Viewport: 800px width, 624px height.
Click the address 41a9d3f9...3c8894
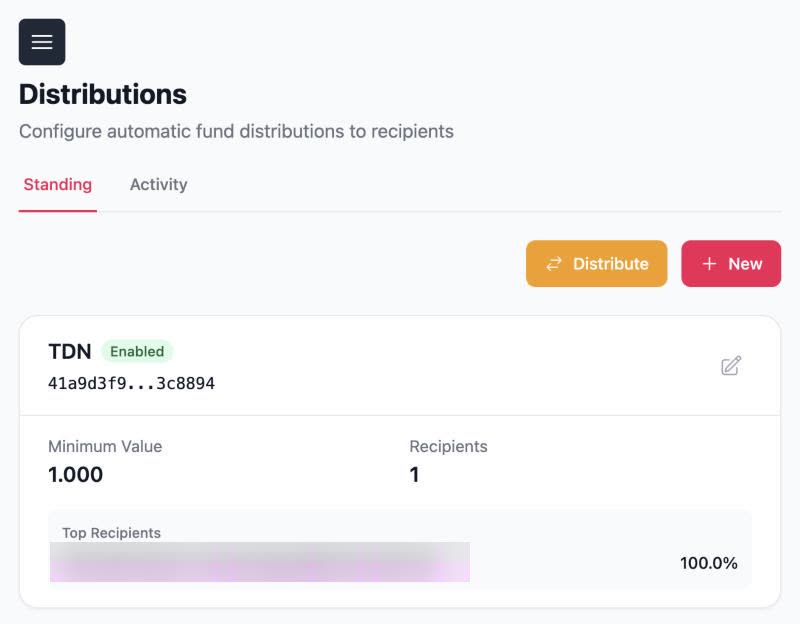131,383
